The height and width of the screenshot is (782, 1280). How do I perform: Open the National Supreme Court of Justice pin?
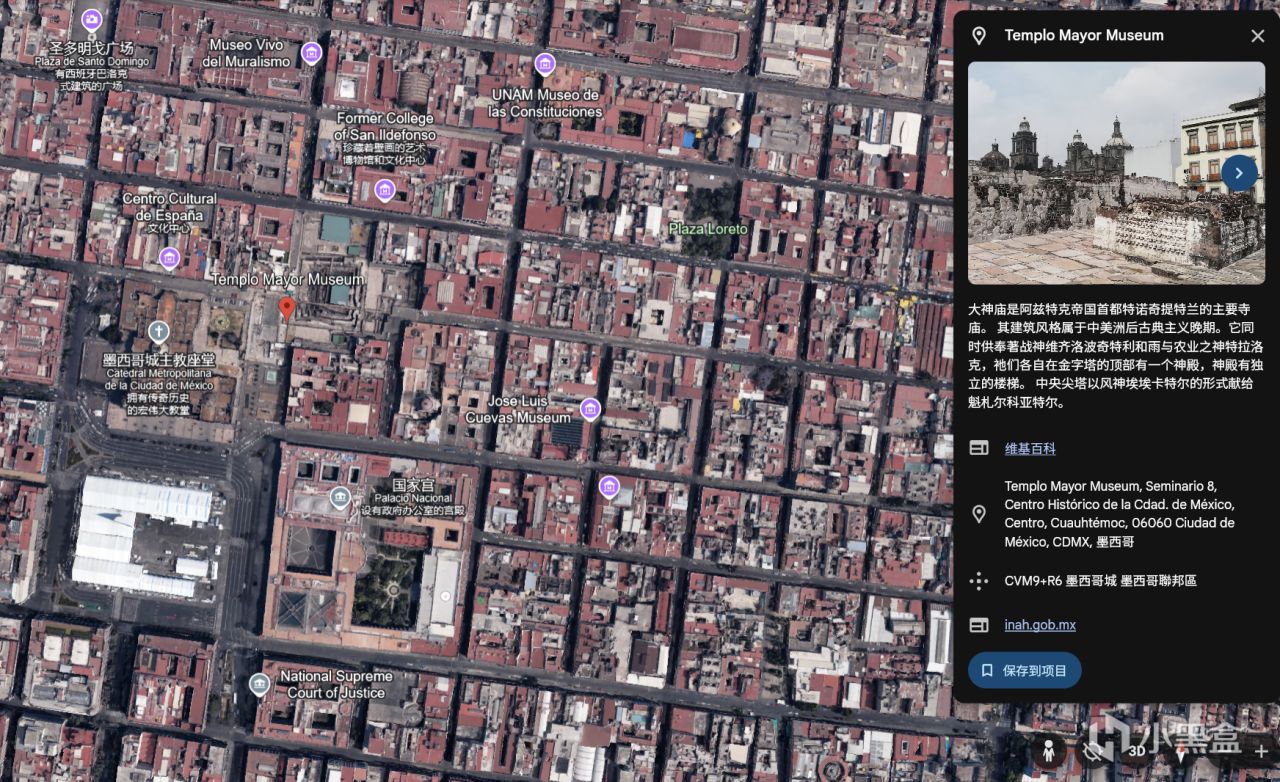259,684
